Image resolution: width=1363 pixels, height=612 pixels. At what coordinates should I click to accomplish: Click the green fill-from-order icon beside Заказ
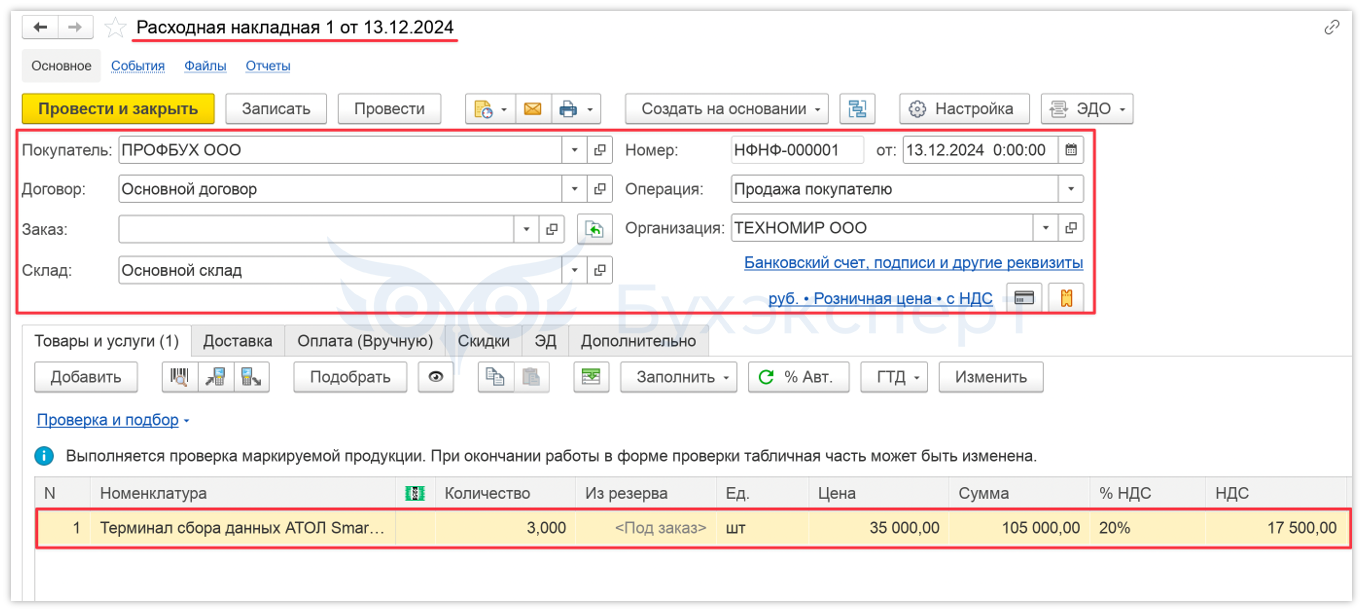(594, 229)
